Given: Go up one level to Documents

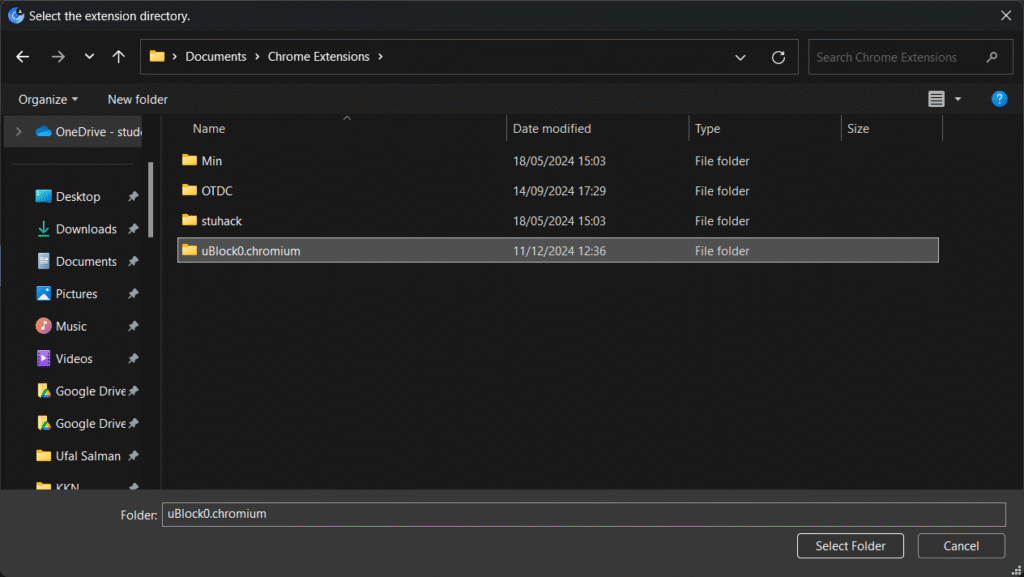Looking at the screenshot, I should 118,57.
